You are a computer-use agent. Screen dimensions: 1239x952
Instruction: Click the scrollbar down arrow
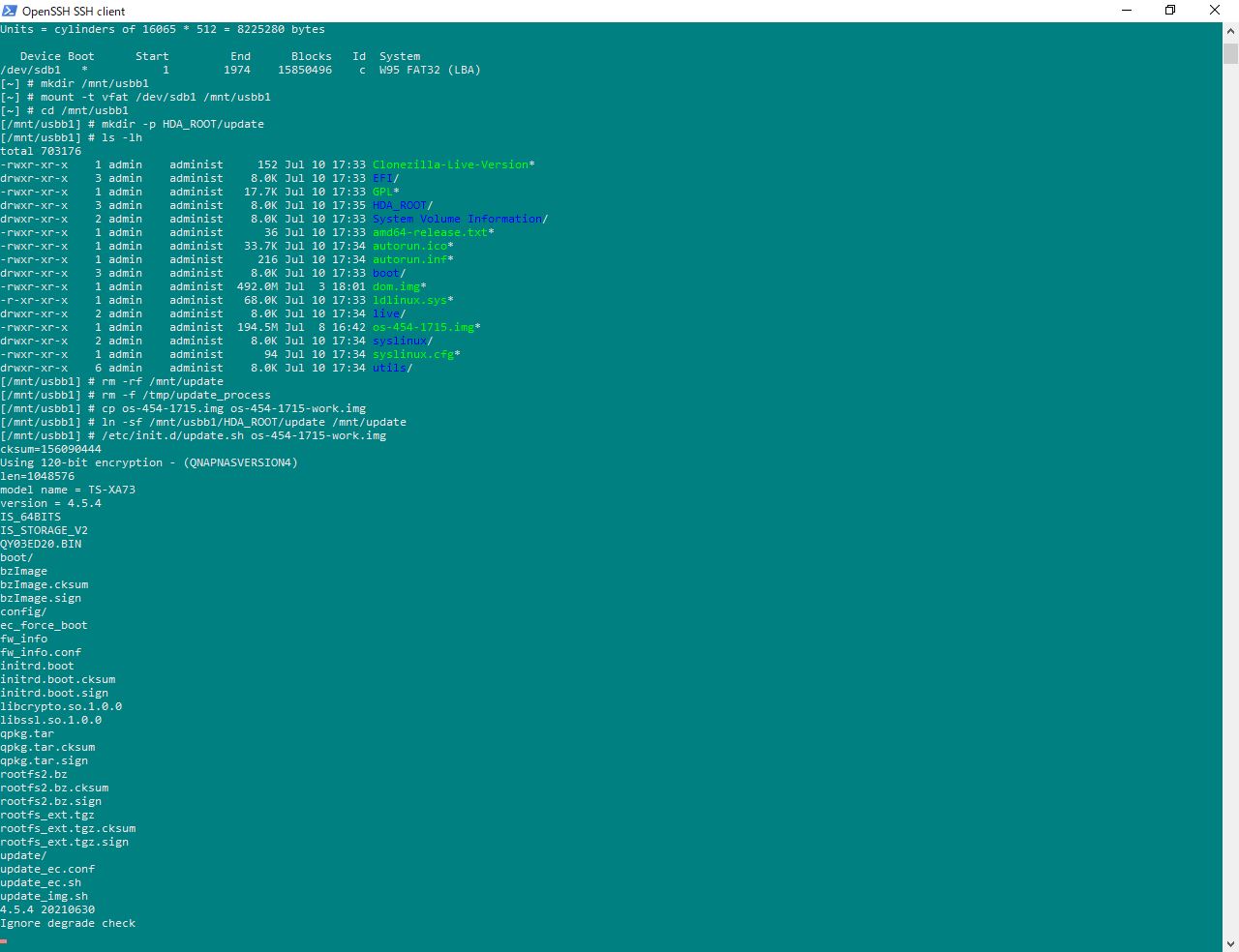point(1230,943)
